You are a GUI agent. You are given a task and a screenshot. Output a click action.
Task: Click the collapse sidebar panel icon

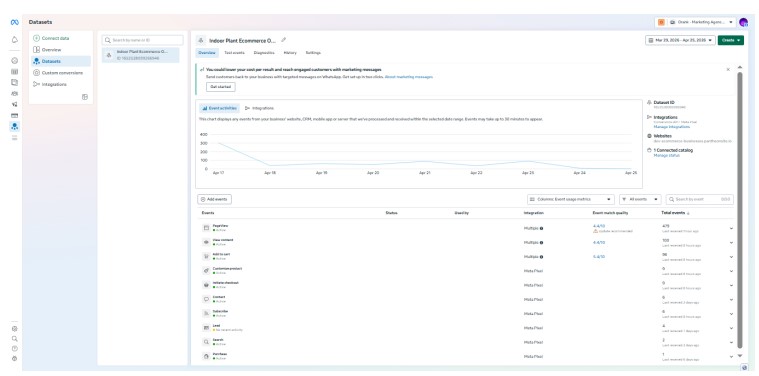click(x=85, y=97)
